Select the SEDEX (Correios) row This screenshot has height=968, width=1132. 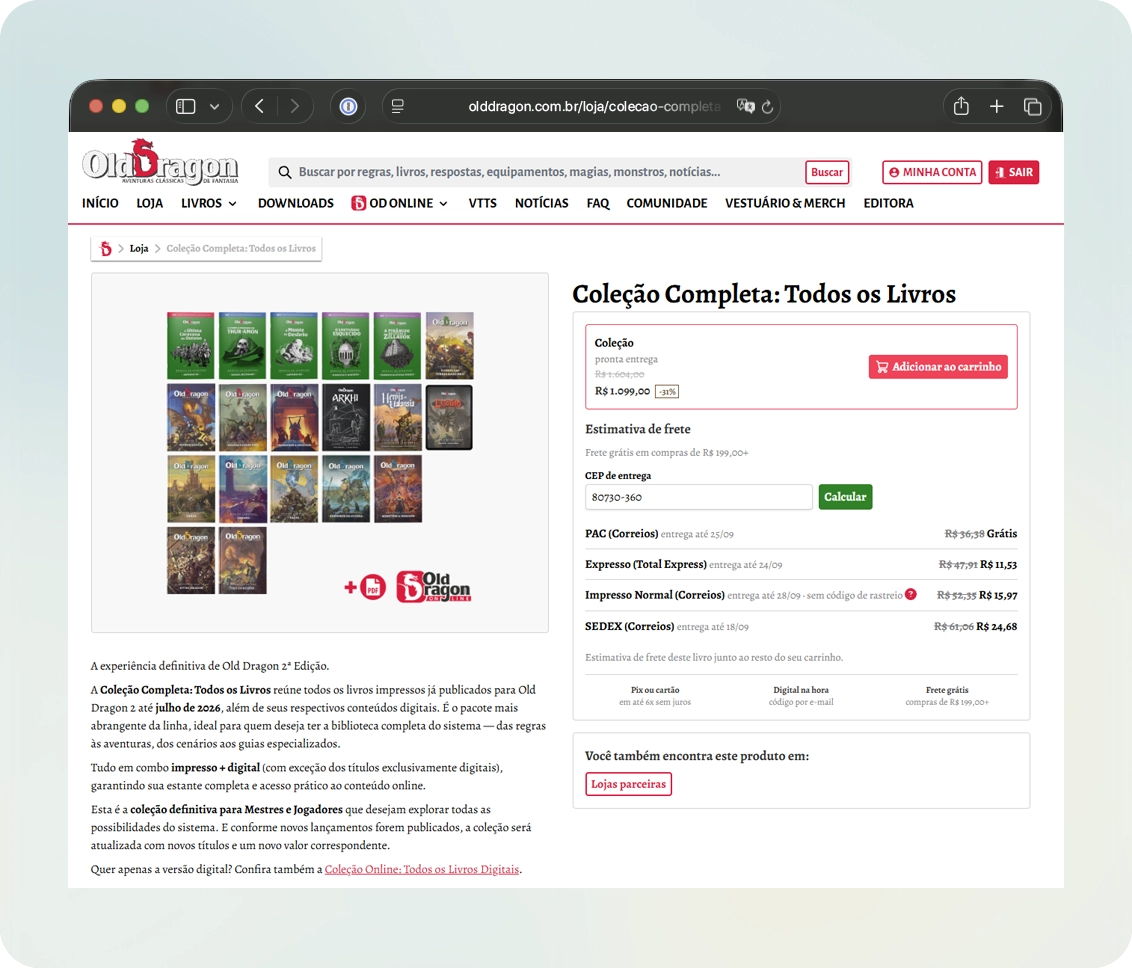(x=801, y=627)
